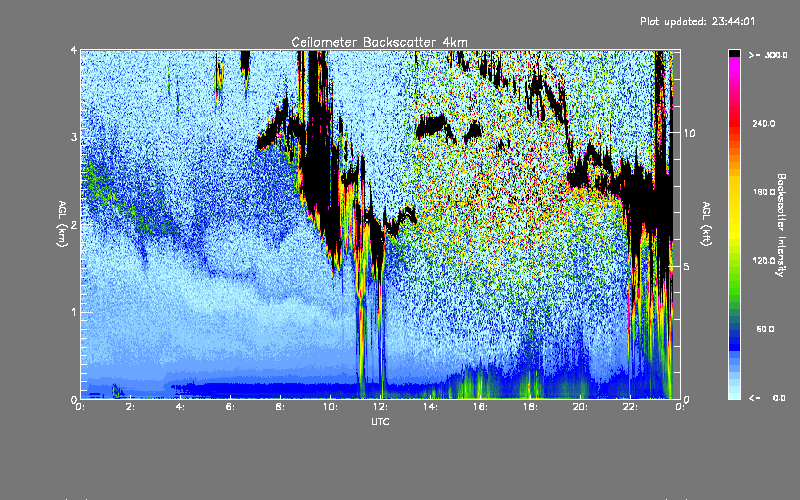Click the "Plot updated: 23:44:01" timestamp

pos(697,21)
